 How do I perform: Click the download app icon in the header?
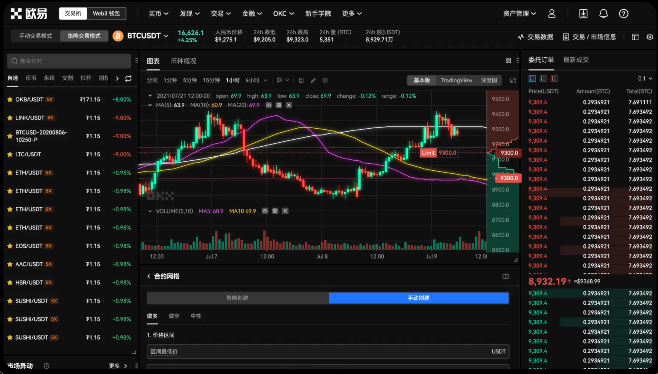pos(583,13)
